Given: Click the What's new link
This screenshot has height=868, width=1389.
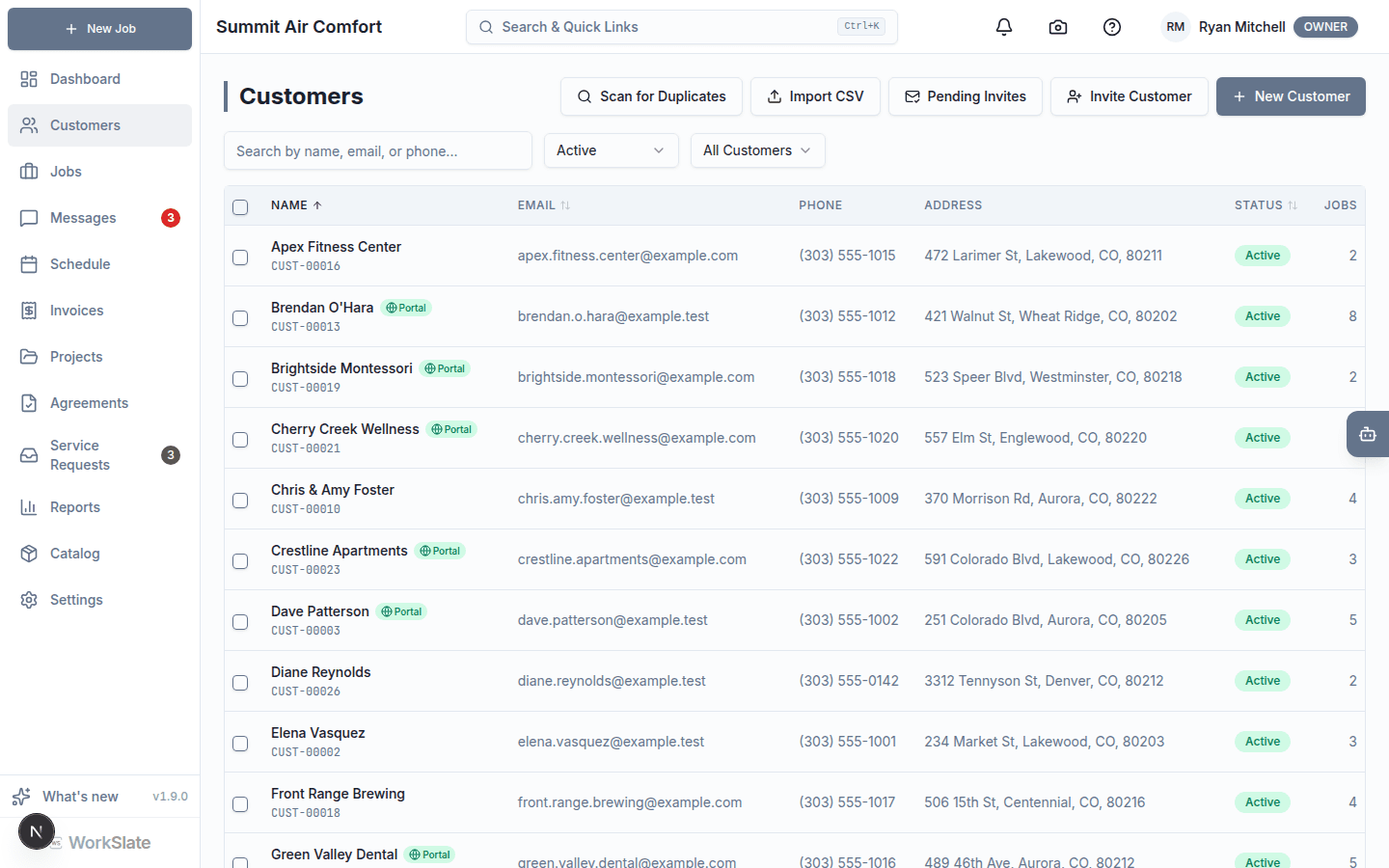Looking at the screenshot, I should pyautogui.click(x=80, y=797).
